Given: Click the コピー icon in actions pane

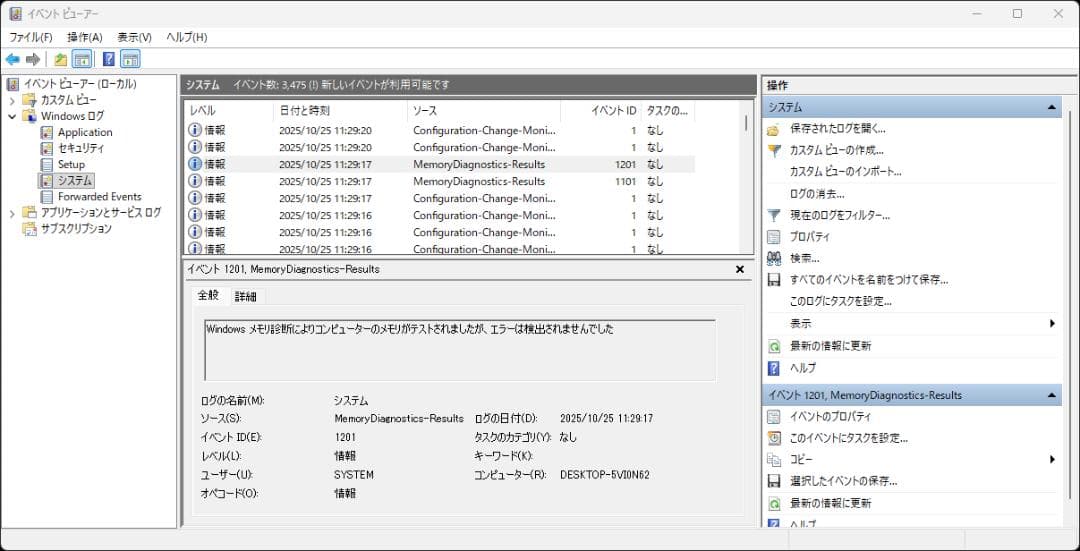Looking at the screenshot, I should coord(773,459).
